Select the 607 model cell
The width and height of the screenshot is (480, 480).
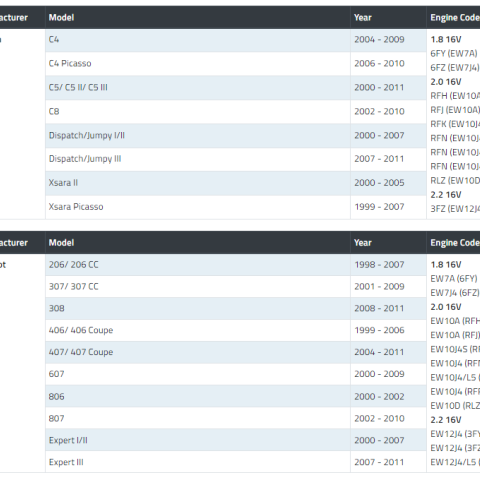click(198, 374)
